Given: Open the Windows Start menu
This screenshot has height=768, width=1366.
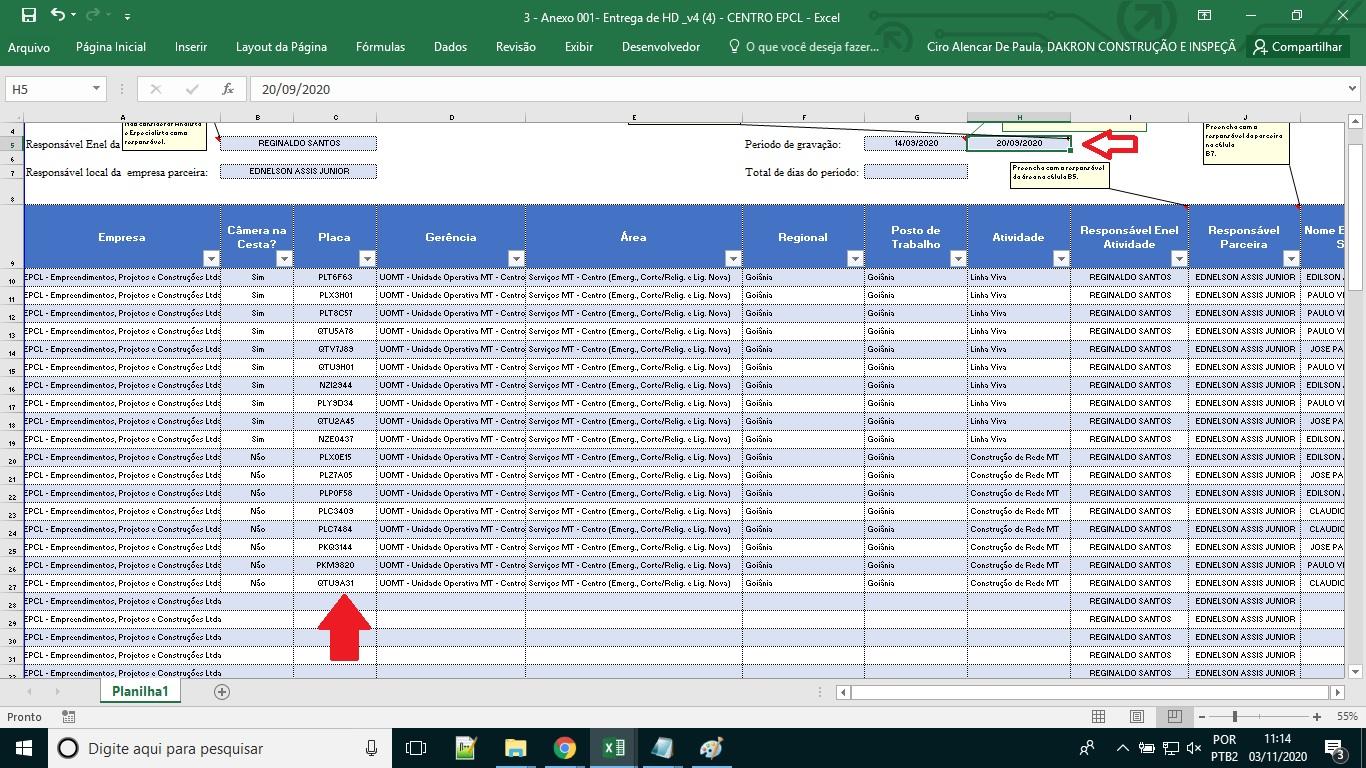Looking at the screenshot, I should pos(23,748).
